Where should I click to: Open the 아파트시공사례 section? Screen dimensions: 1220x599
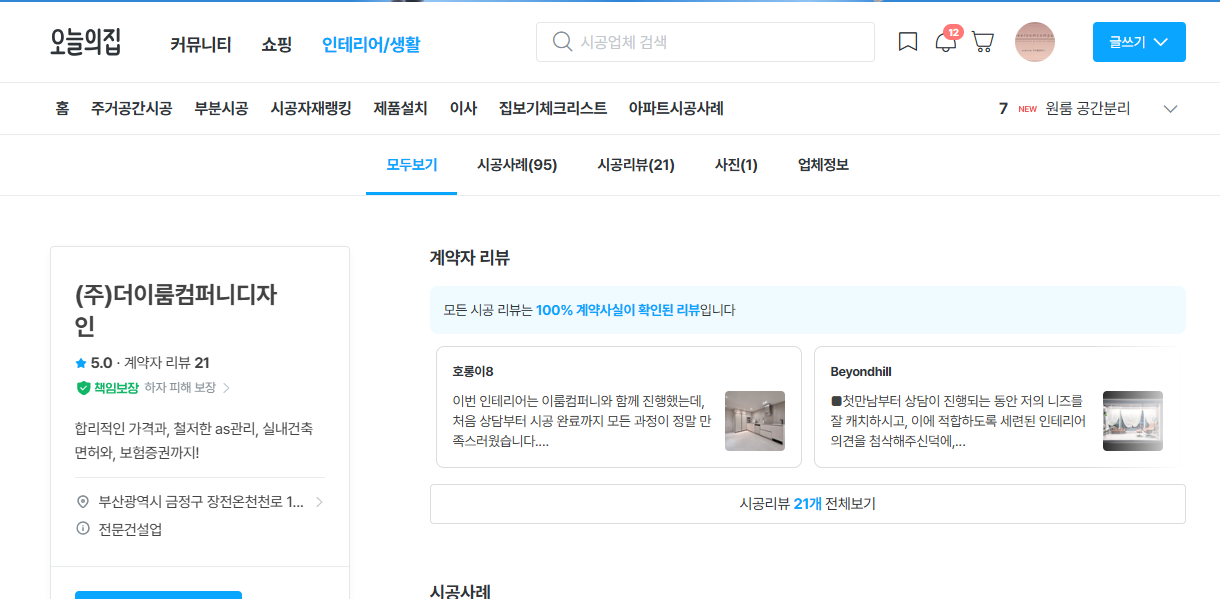676,108
